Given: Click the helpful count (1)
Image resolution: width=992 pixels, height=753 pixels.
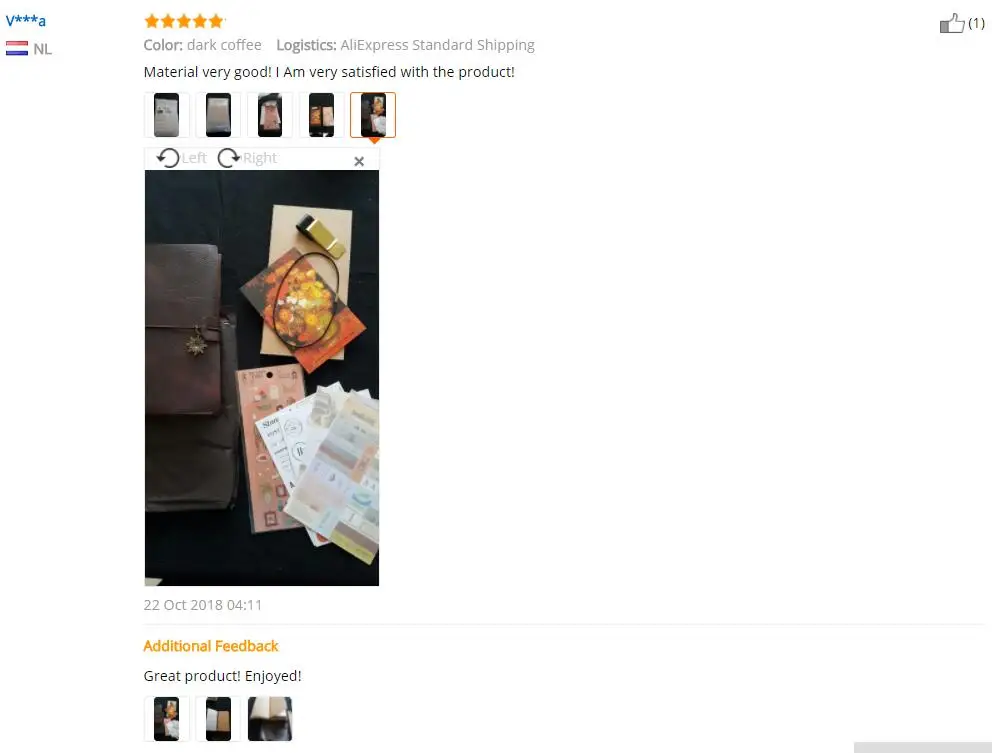Looking at the screenshot, I should point(976,23).
